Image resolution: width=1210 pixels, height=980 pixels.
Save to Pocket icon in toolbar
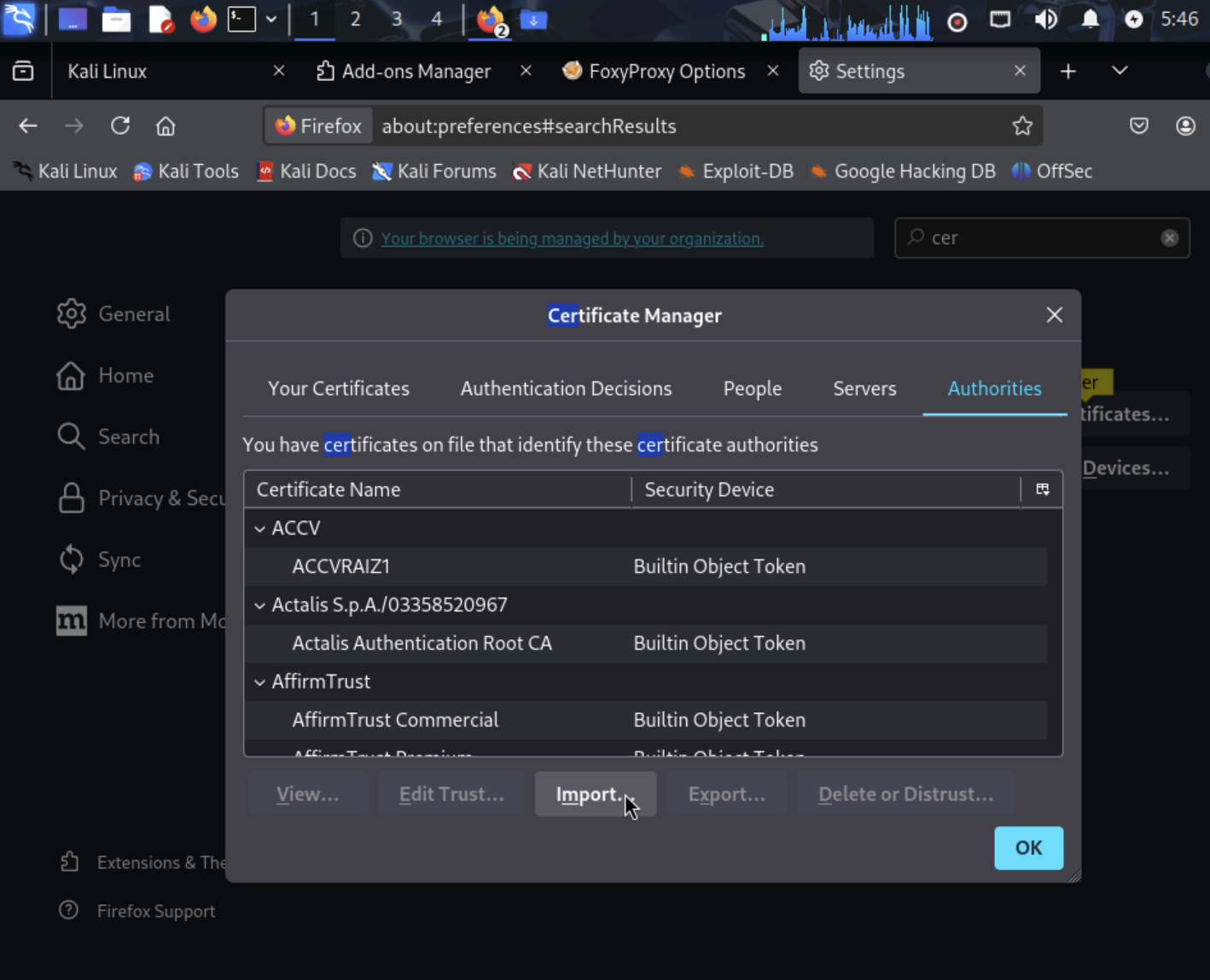coord(1138,126)
